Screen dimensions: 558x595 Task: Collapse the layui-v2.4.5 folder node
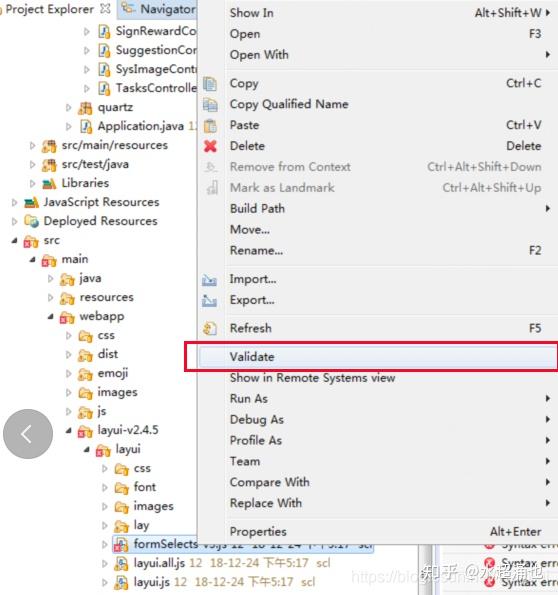coord(69,430)
